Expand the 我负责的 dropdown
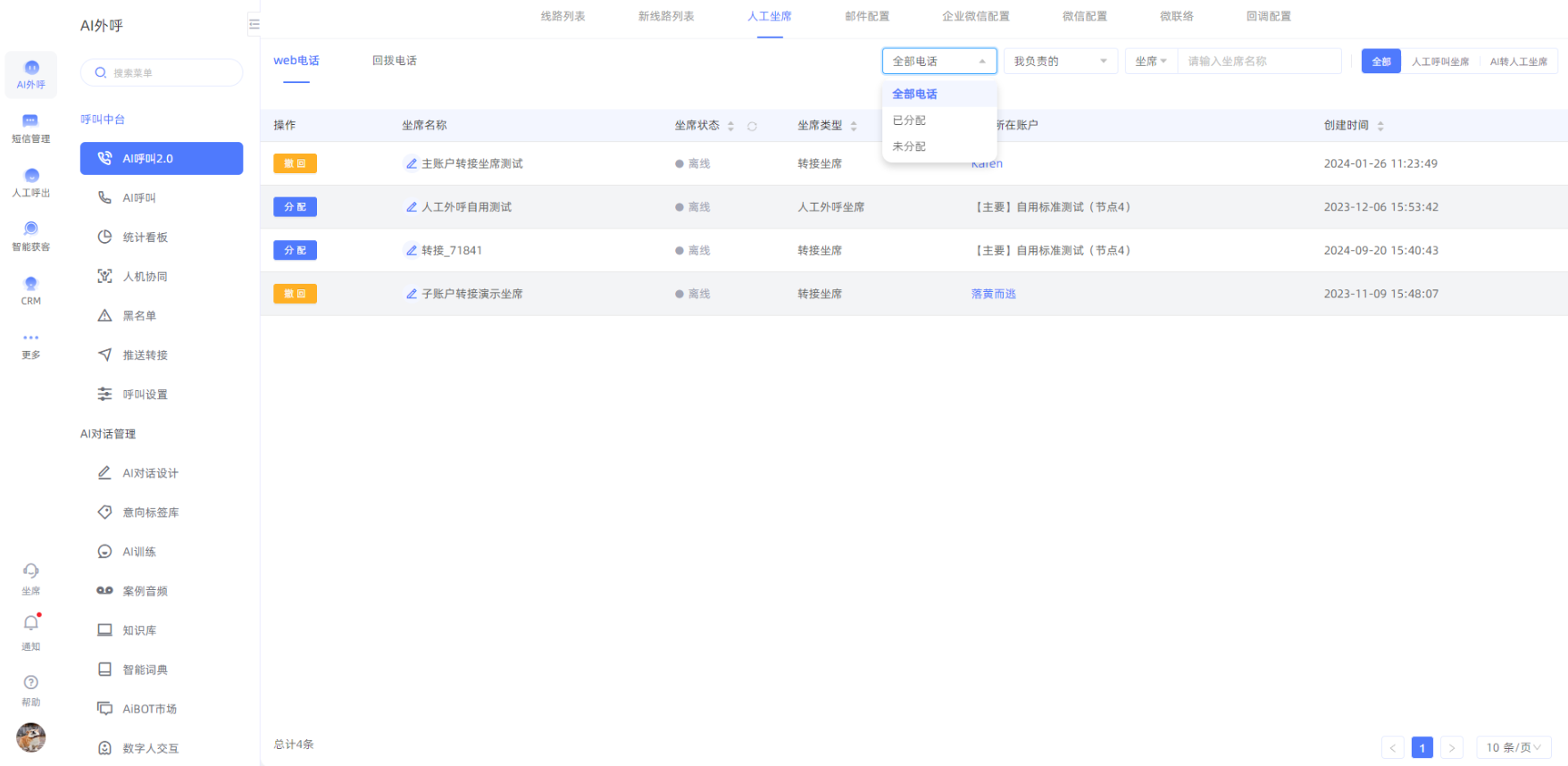 pyautogui.click(x=1060, y=62)
